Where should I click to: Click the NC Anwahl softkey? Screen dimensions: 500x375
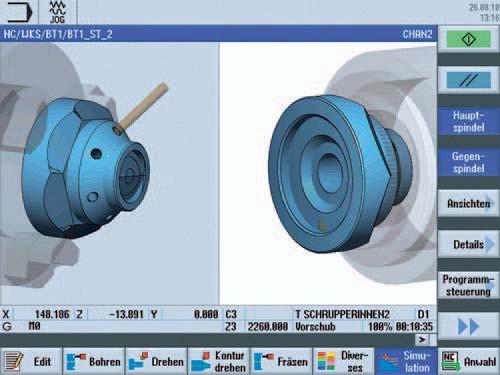coord(469,362)
